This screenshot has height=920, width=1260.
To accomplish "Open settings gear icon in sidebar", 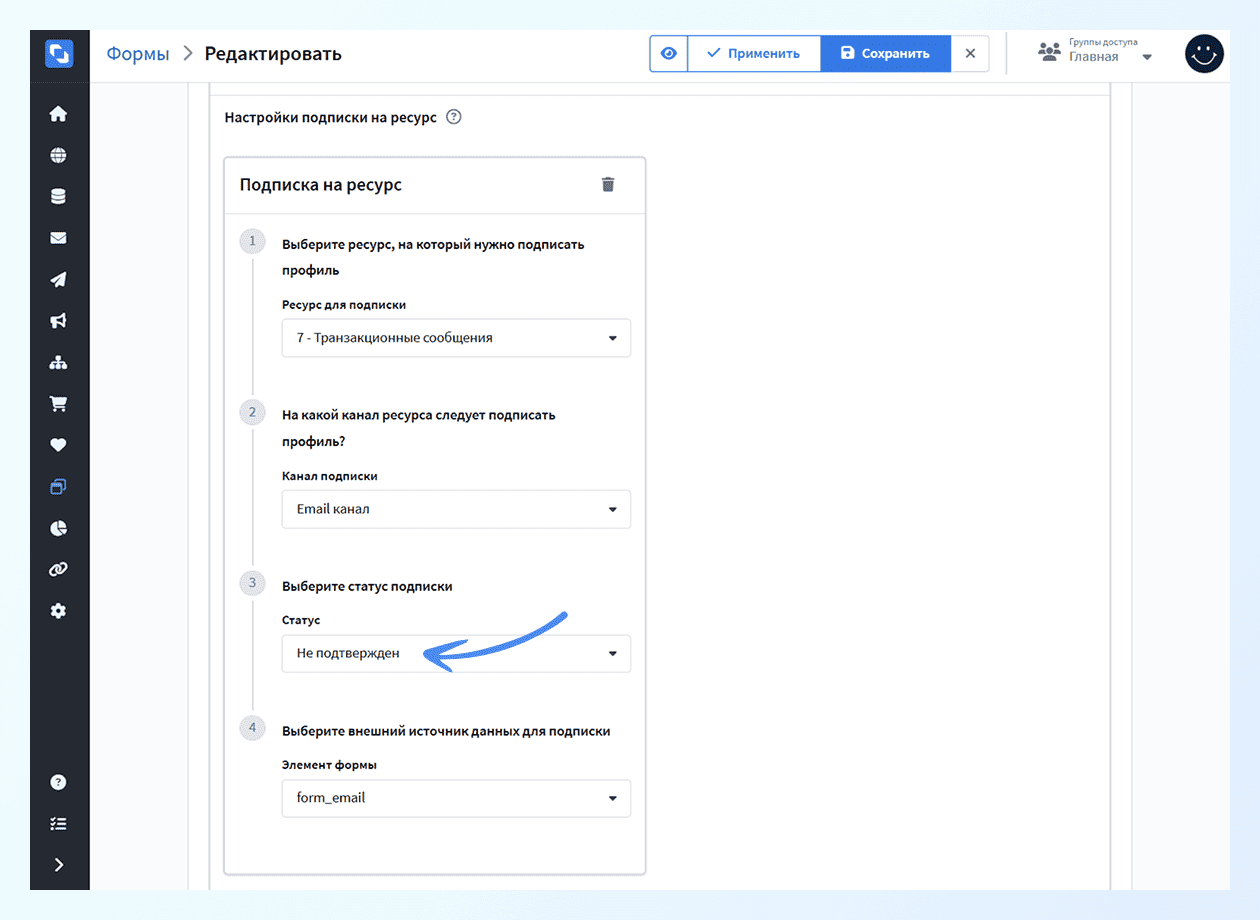I will 58,610.
